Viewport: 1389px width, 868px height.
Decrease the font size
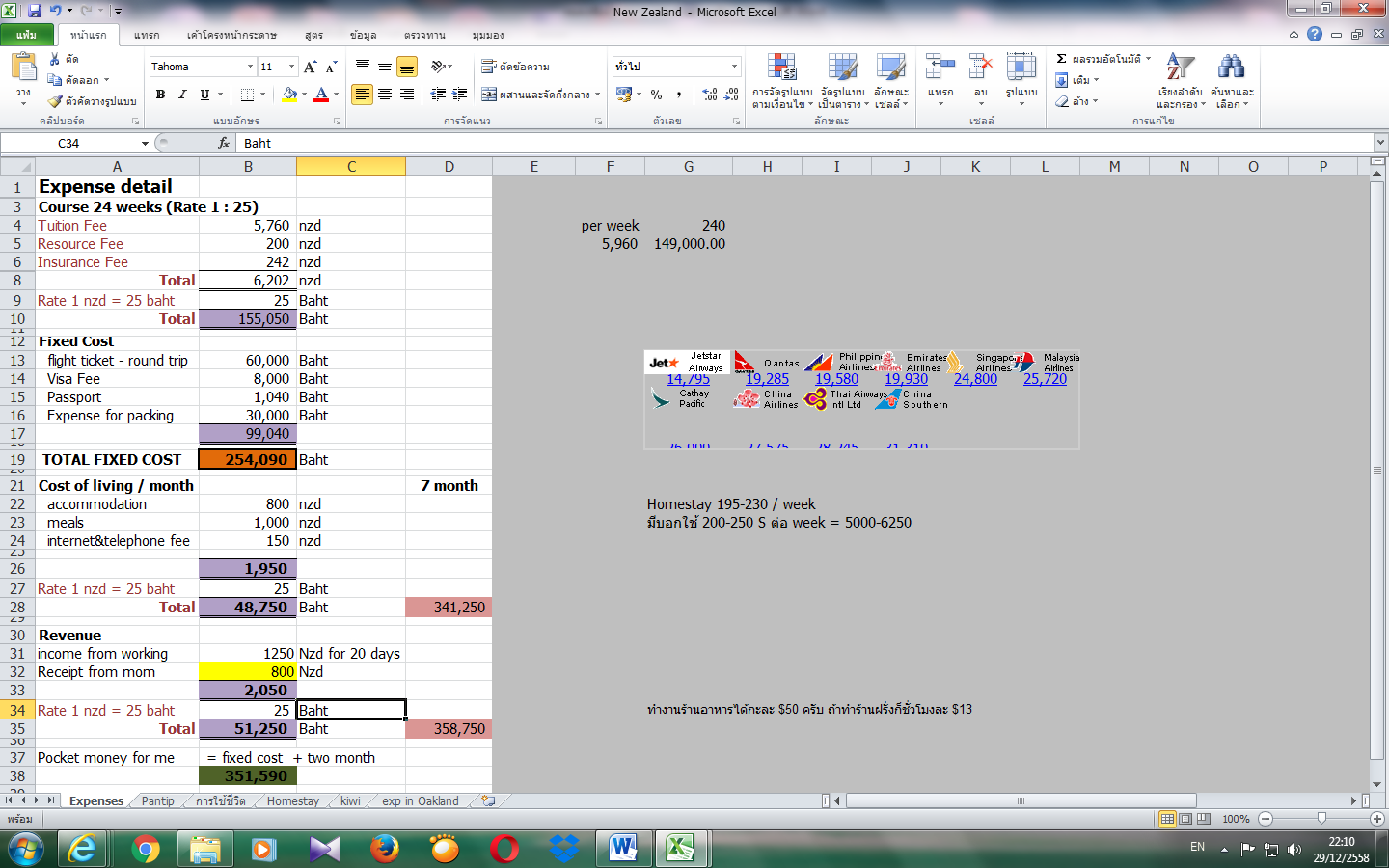(x=331, y=67)
